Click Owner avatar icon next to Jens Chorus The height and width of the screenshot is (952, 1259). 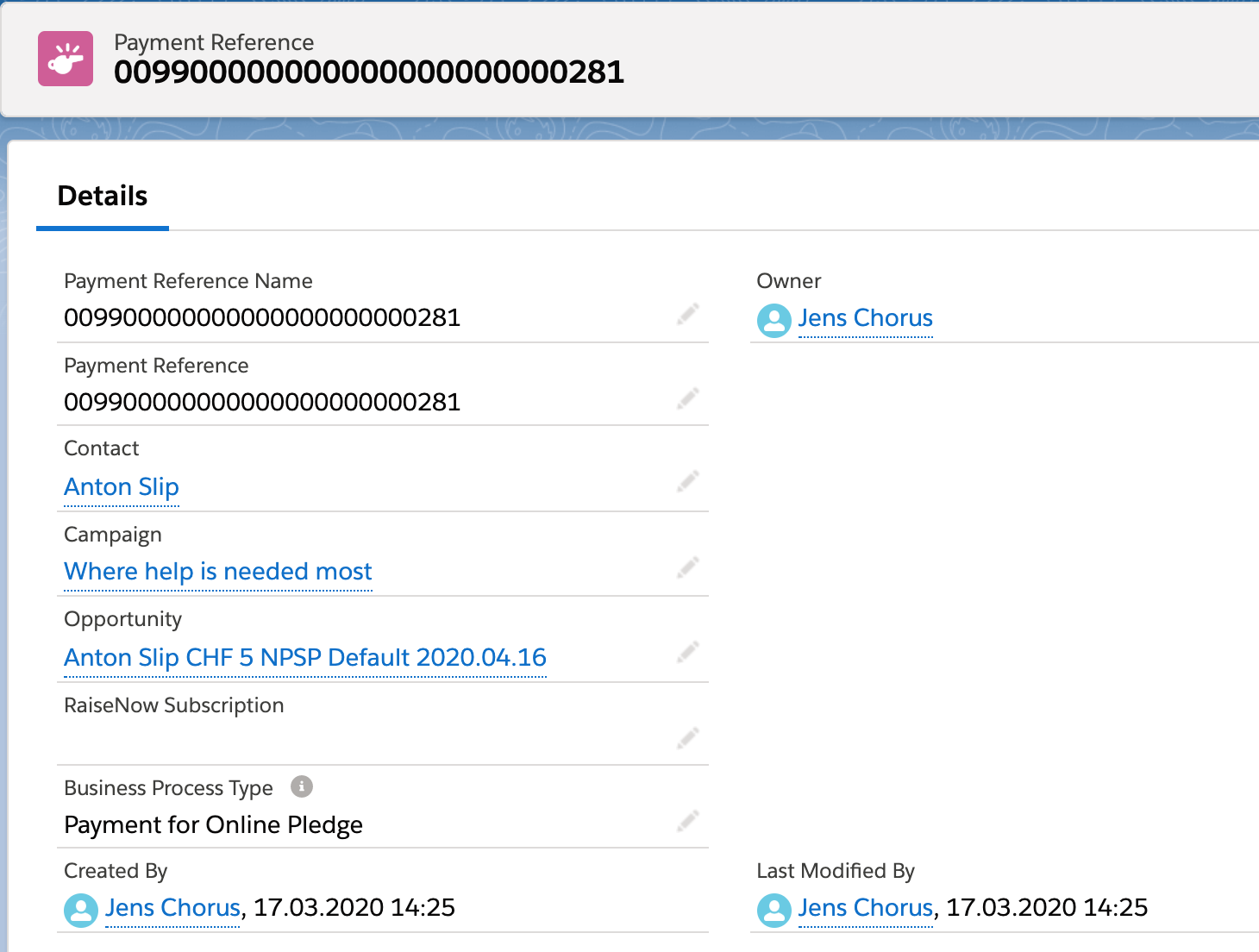pos(774,321)
